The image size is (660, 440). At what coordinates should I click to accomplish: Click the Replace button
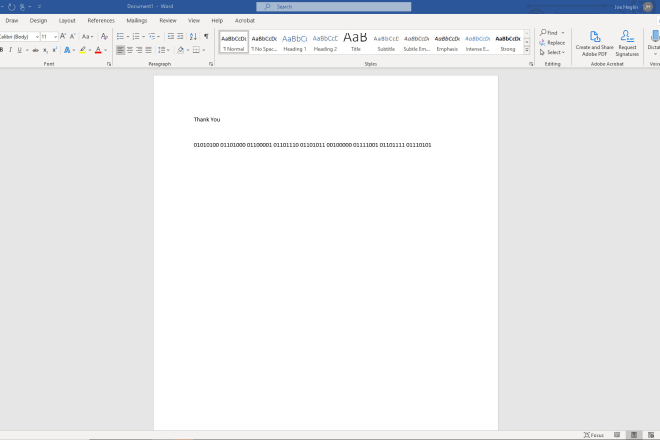552,43
